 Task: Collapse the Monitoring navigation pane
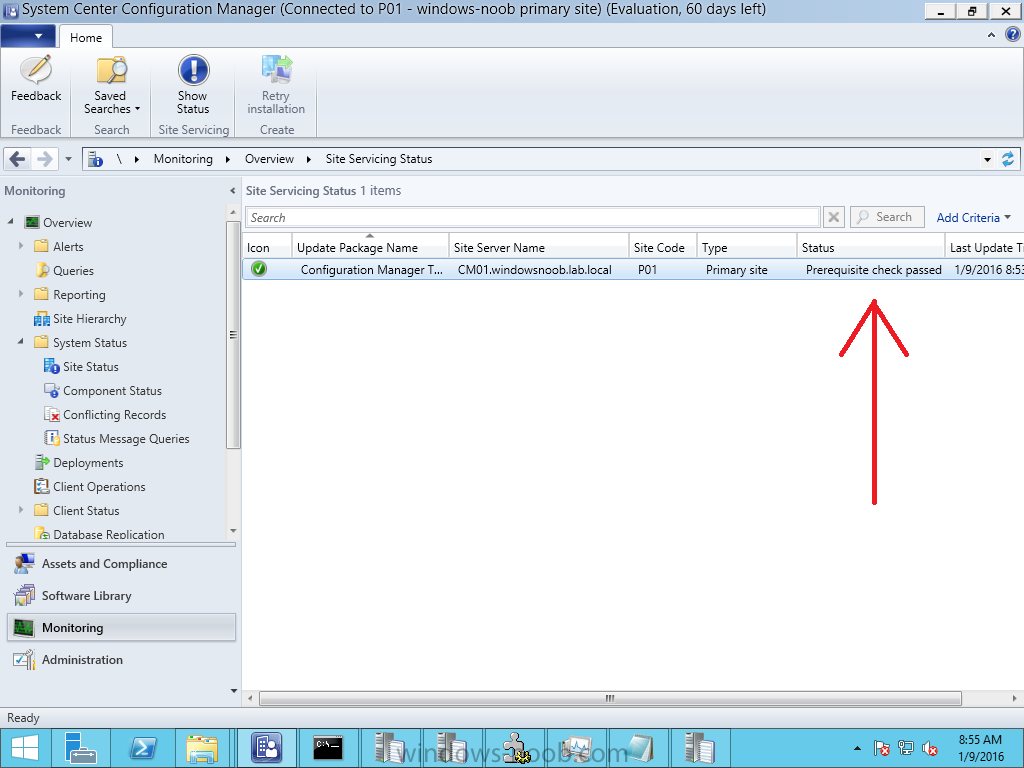point(232,191)
